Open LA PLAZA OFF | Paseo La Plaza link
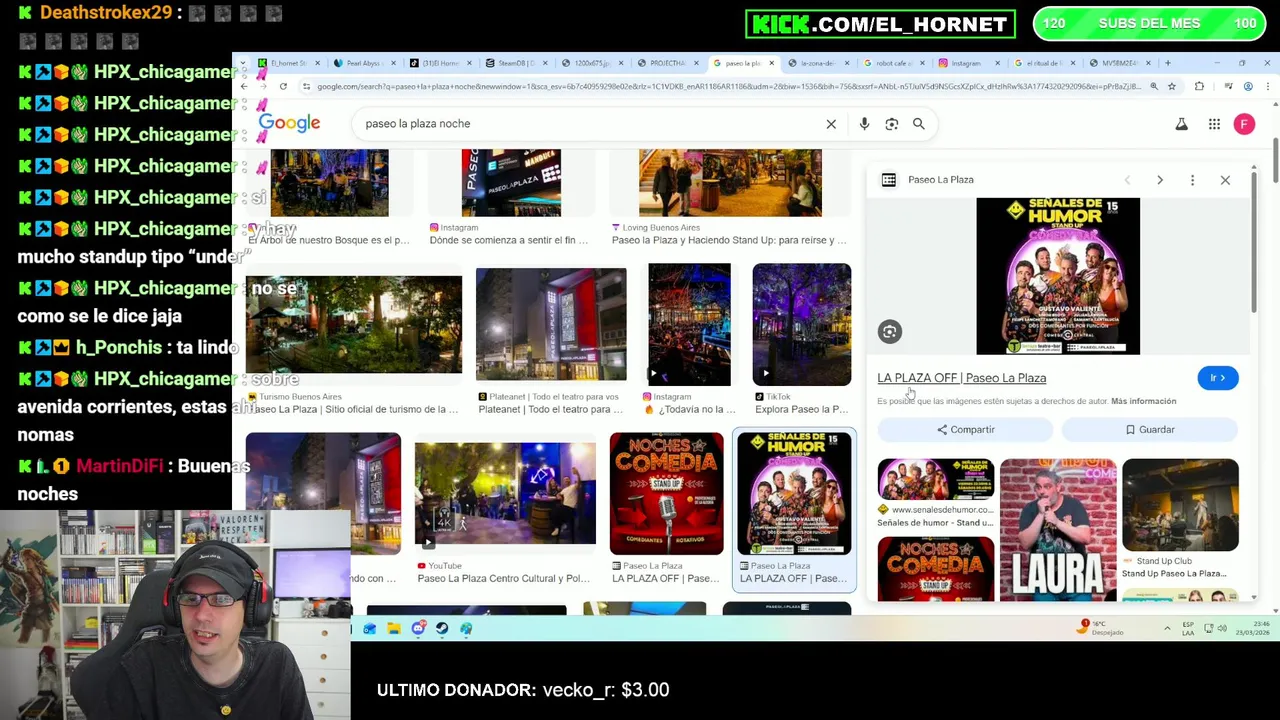Image resolution: width=1280 pixels, height=720 pixels. (x=962, y=378)
